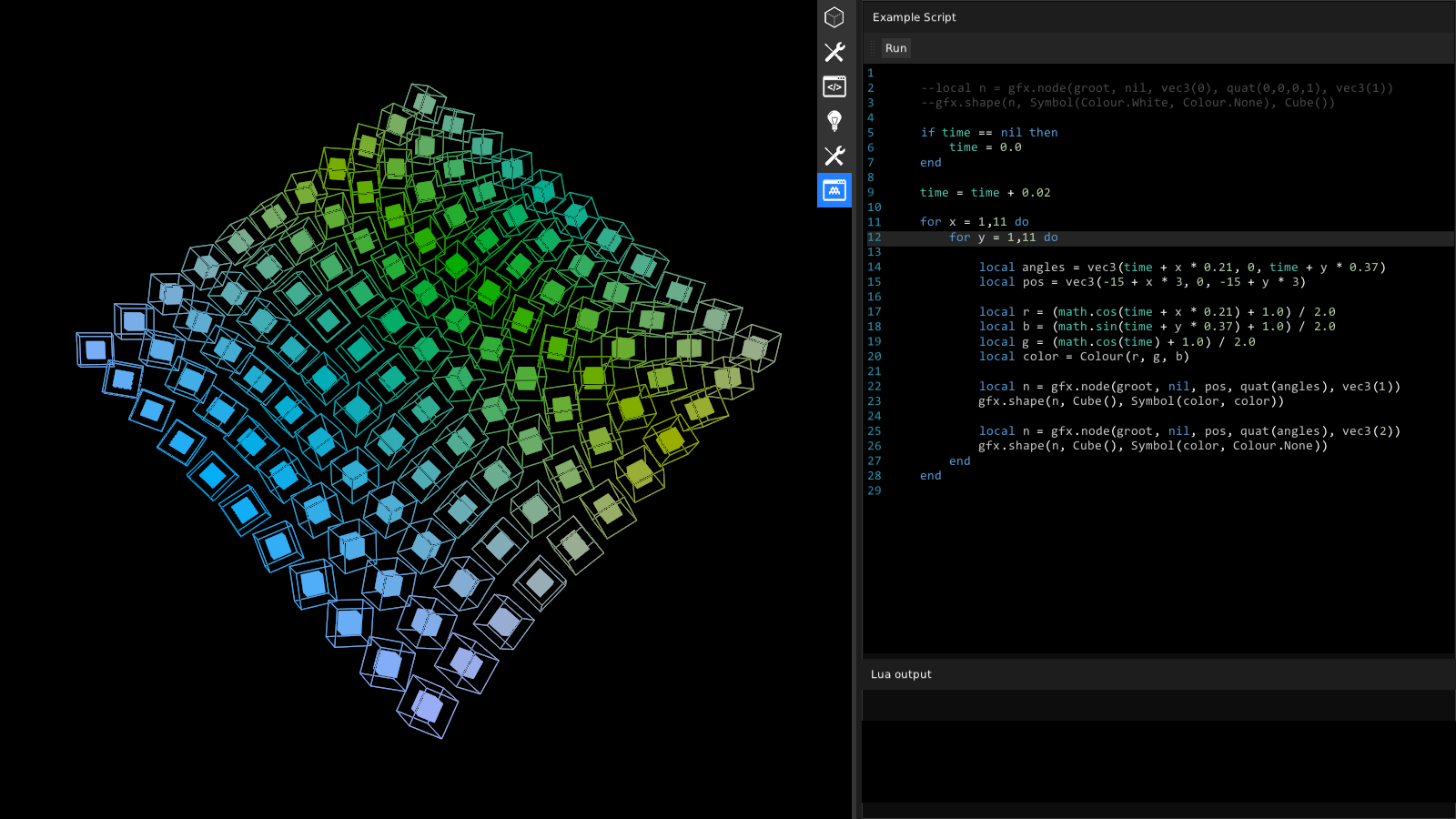Click the Example Script panel title
This screenshot has height=819, width=1456.
pos(914,17)
